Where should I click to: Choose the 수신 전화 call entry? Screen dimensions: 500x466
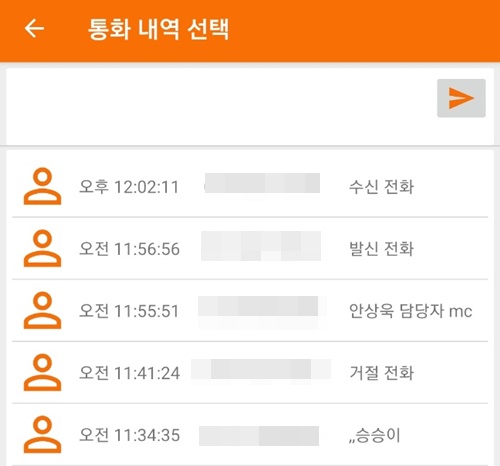[x=250, y=186]
